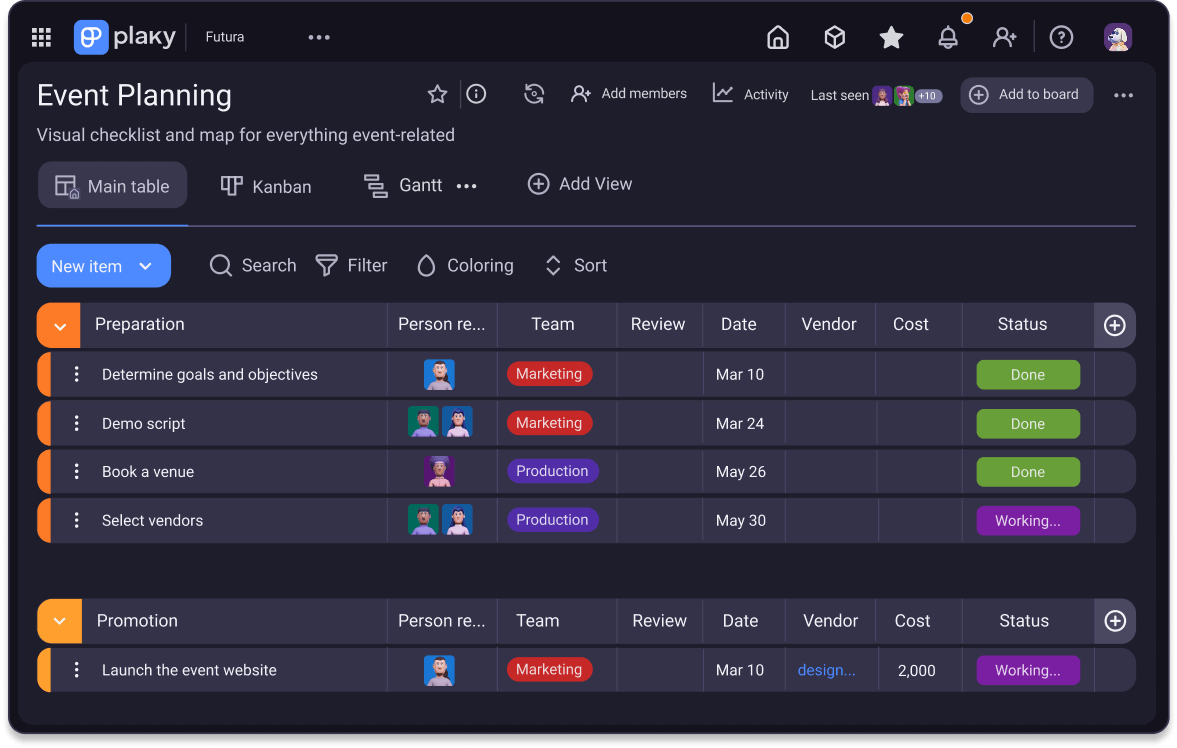
Task: Go to Home via house icon
Action: point(777,37)
